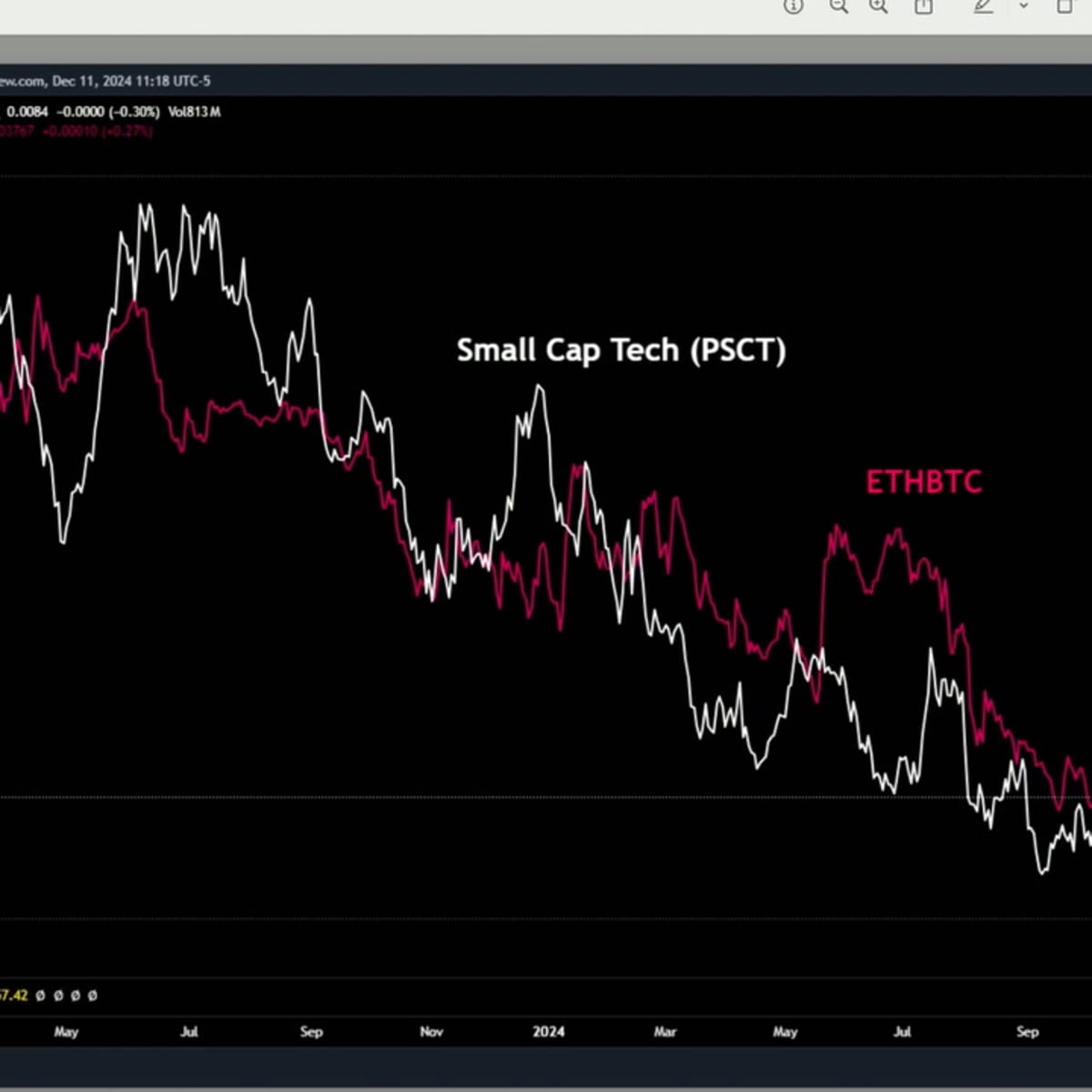The width and height of the screenshot is (1092, 1092).
Task: Select the May 2023 time axis label
Action: click(66, 1031)
